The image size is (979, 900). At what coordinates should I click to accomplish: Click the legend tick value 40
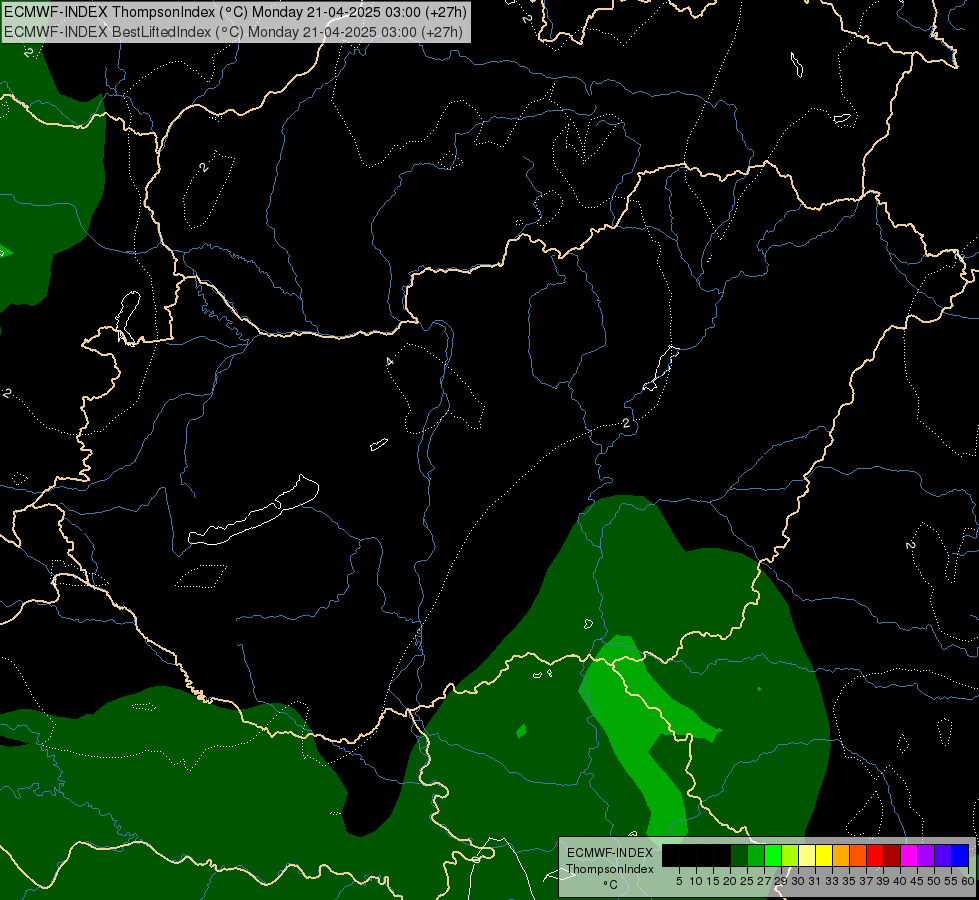tap(900, 881)
